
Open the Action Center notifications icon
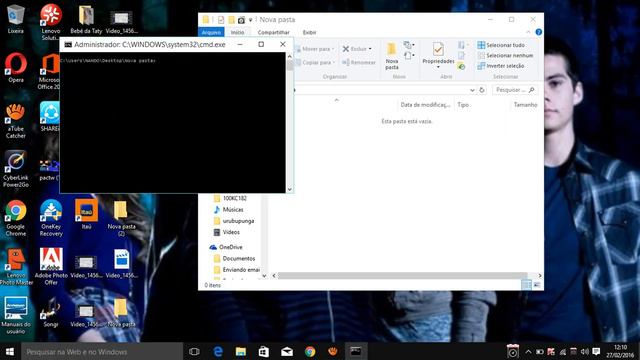point(596,351)
